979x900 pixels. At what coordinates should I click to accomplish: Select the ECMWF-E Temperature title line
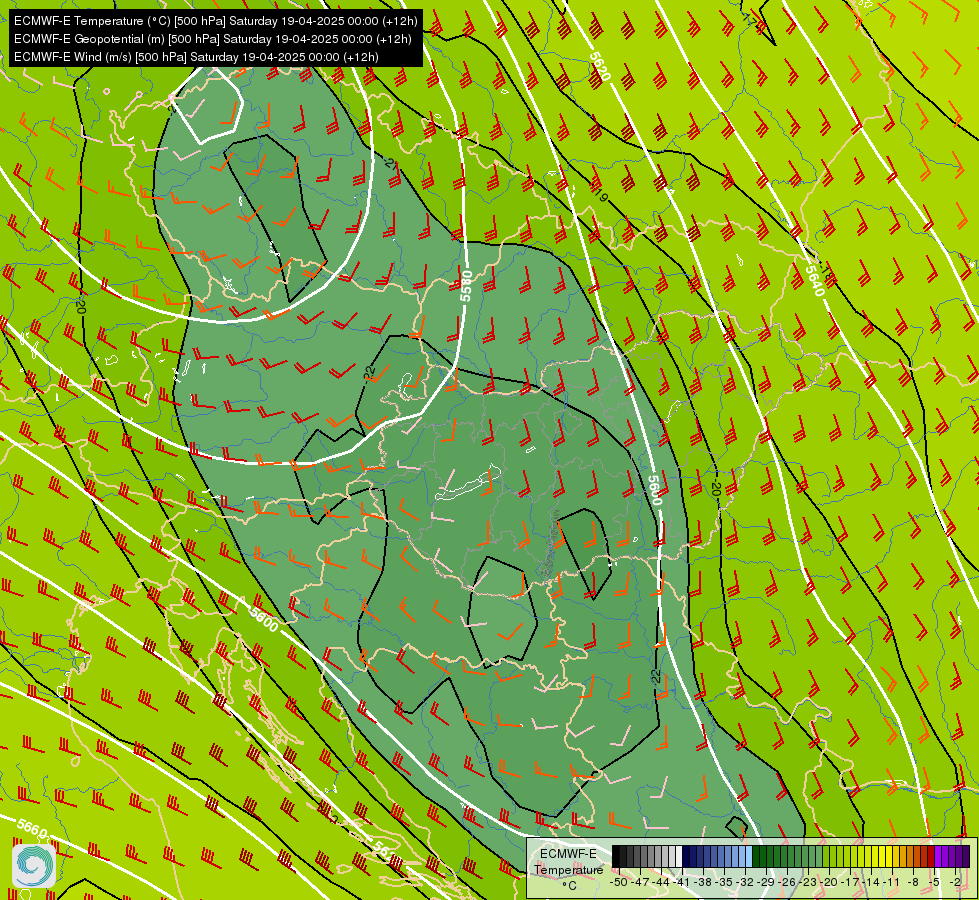pos(215,21)
